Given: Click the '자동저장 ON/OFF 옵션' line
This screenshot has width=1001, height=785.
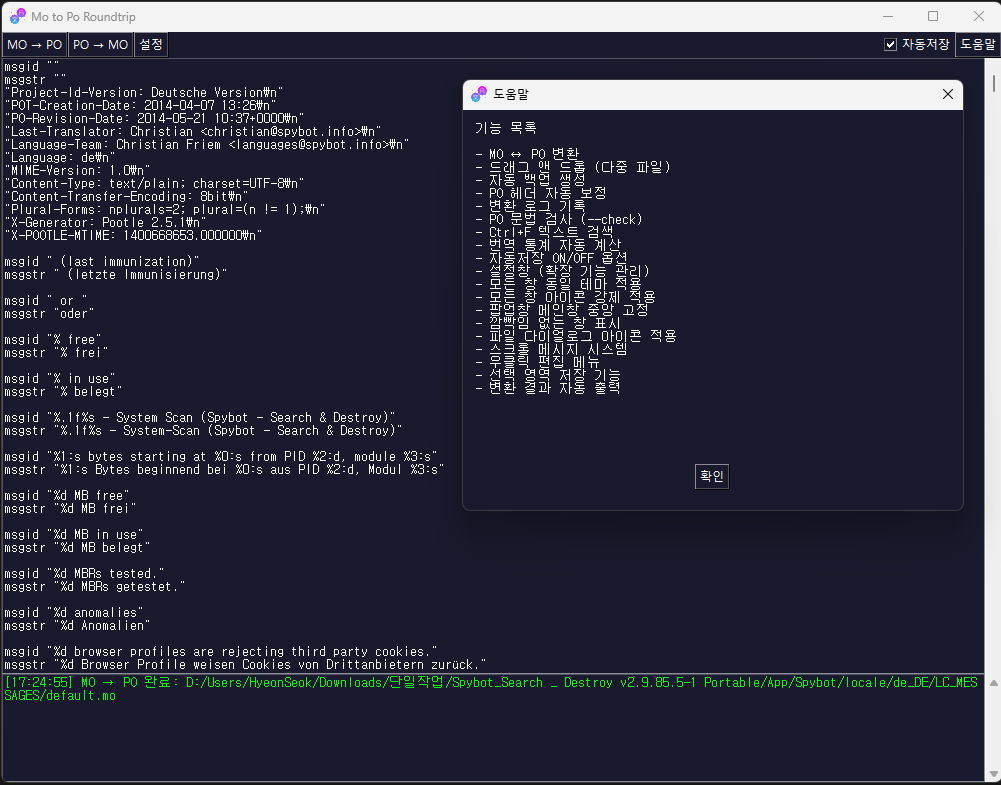Looking at the screenshot, I should 552,258.
